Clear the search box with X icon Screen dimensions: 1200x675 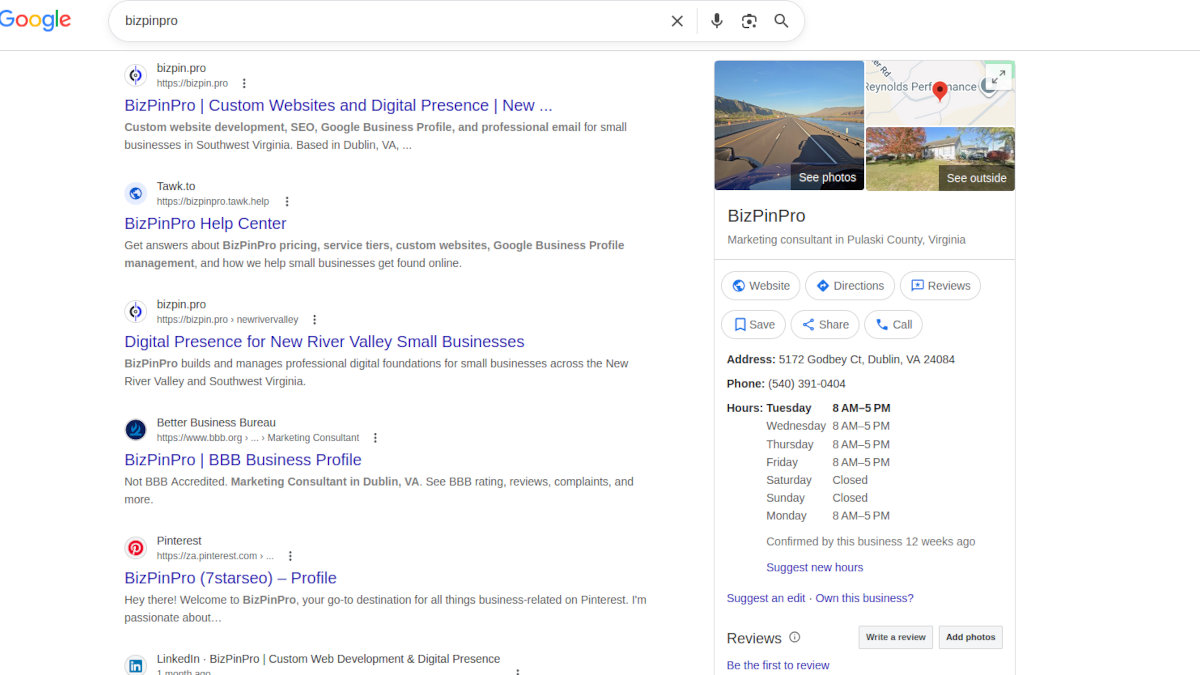click(x=677, y=21)
